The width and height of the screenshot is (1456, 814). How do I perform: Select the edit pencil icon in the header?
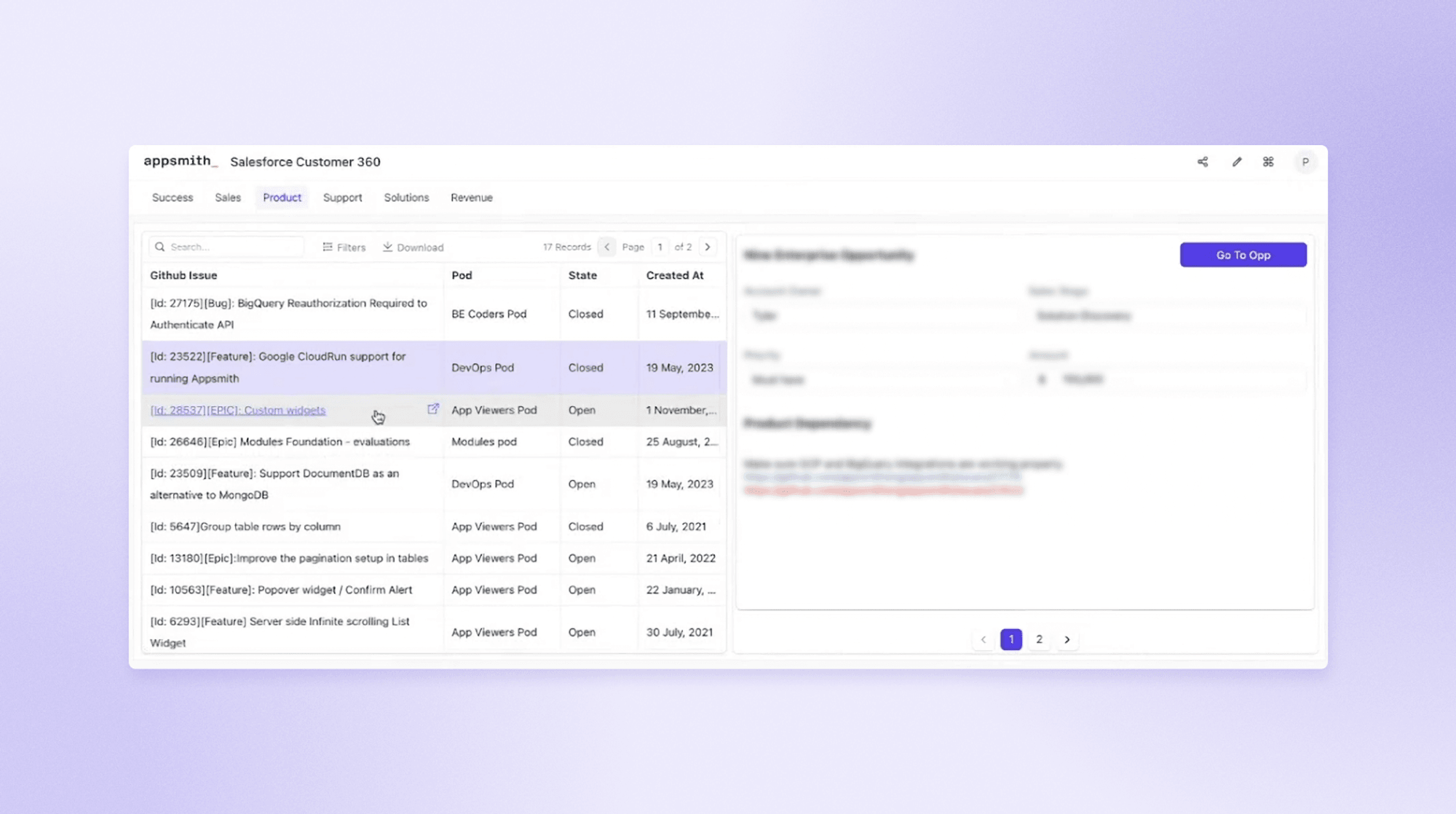[1235, 162]
